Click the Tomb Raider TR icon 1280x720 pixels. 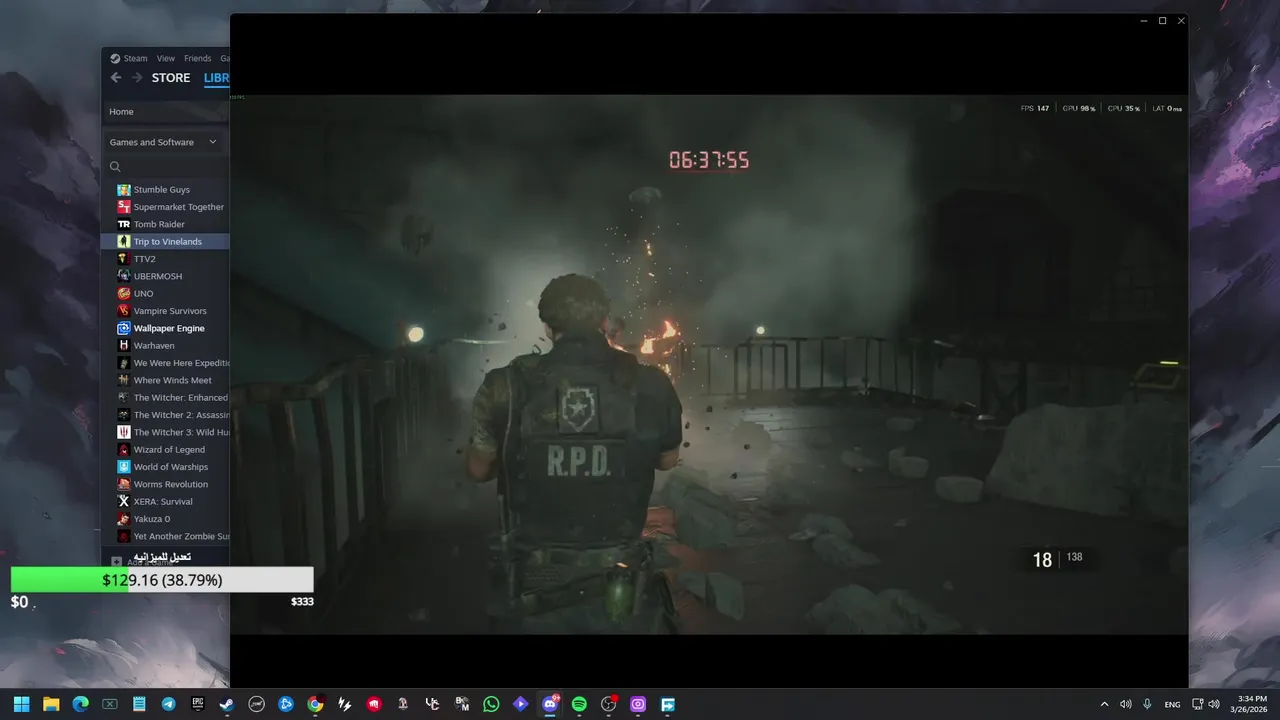124,224
